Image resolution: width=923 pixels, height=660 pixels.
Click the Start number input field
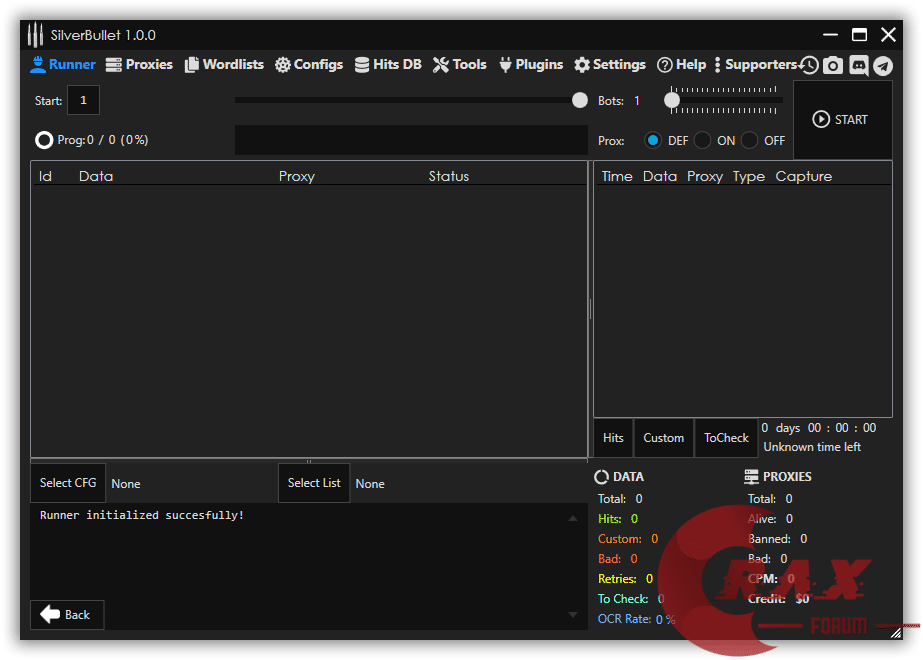click(83, 100)
